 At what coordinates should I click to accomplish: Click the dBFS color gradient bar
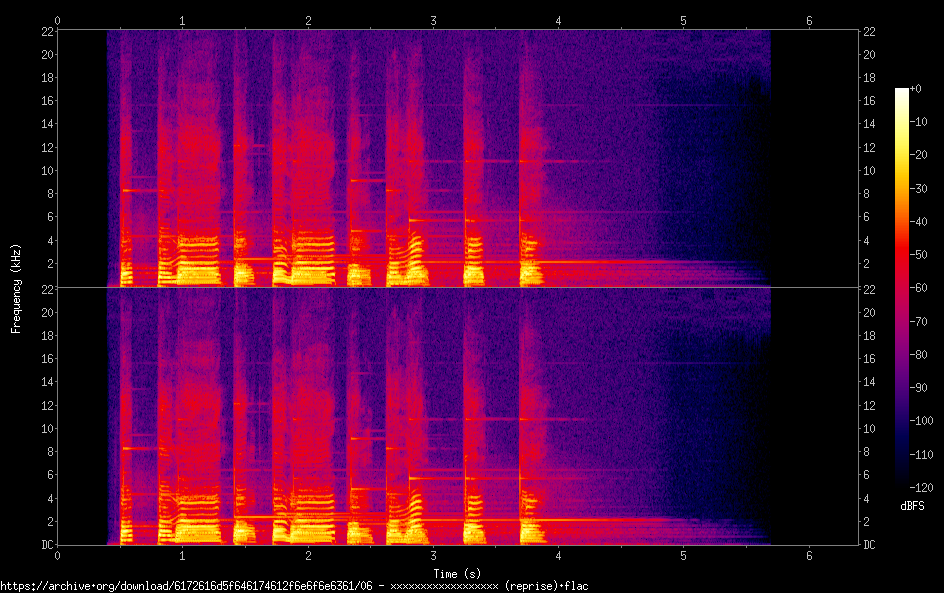(x=902, y=290)
